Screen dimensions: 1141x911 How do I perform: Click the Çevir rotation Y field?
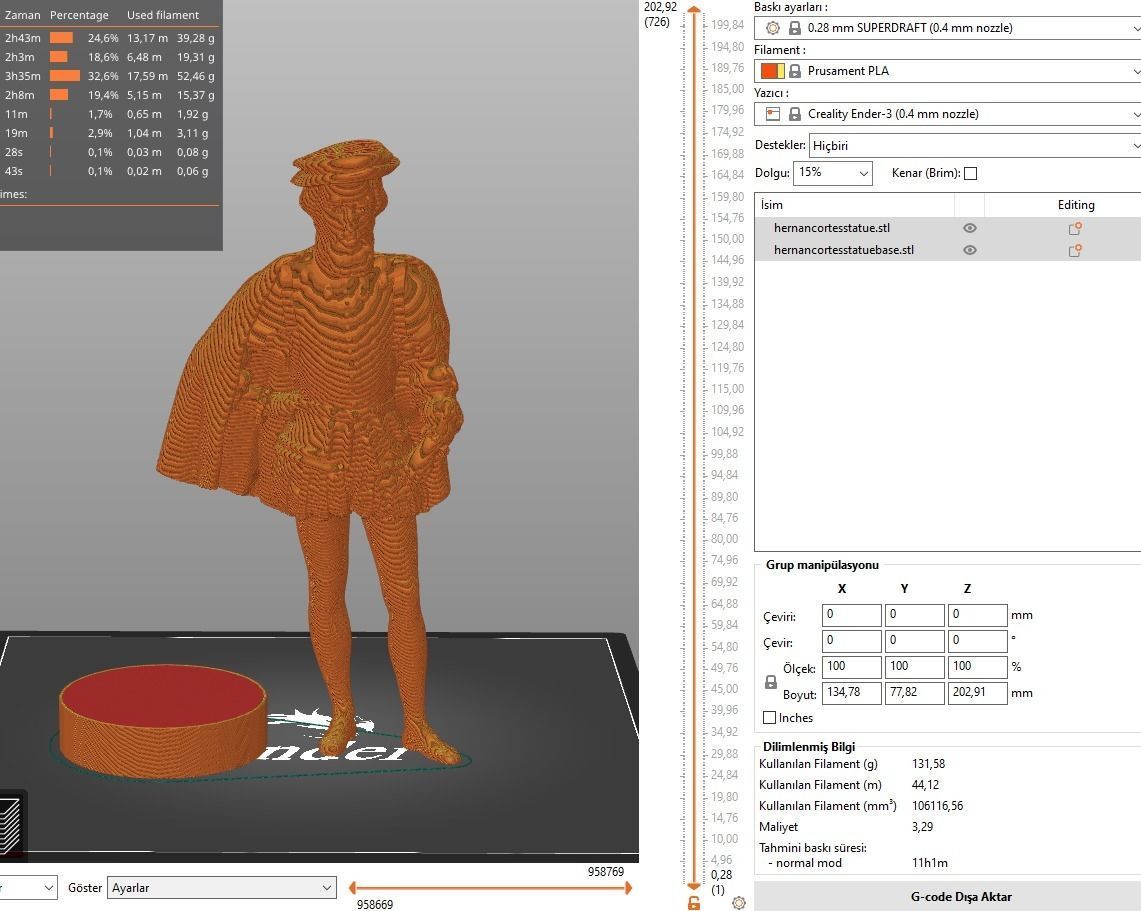point(915,641)
